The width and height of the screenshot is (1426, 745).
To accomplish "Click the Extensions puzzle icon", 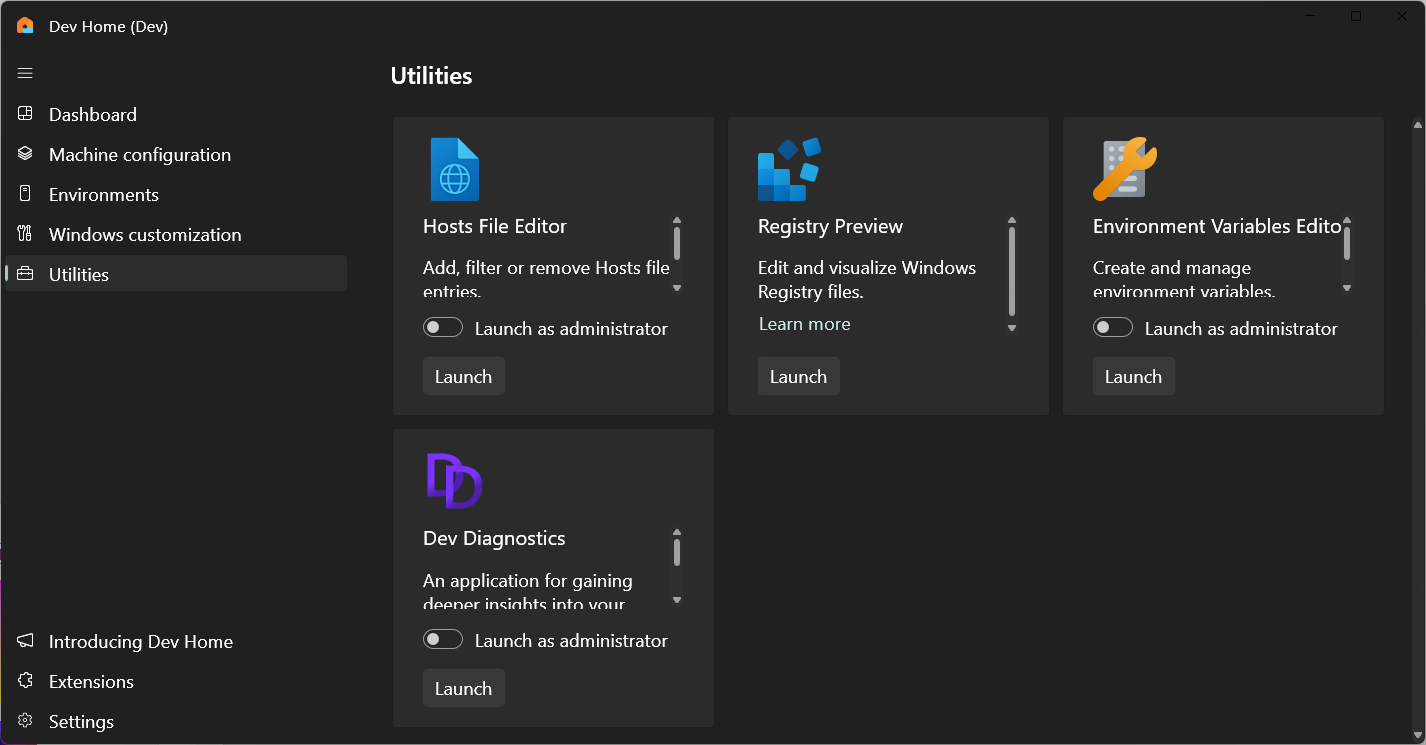I will coord(26,681).
